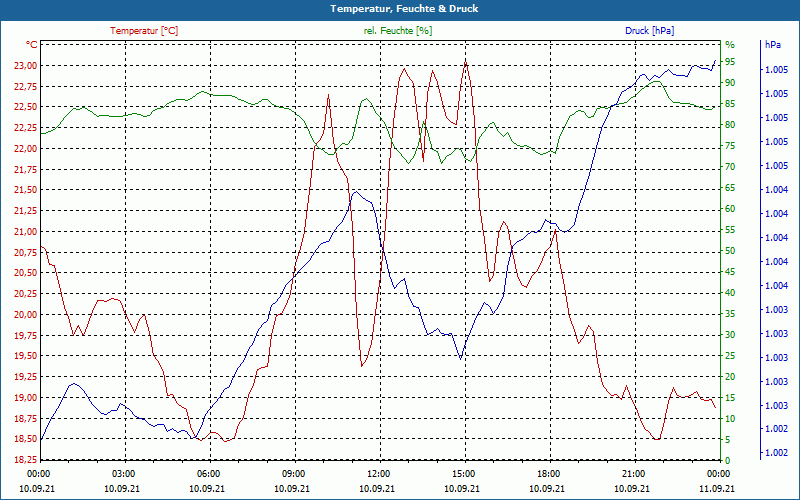The width and height of the screenshot is (800, 500).
Task: Select the red "Temperatur [°C]" legend label
Action: (x=144, y=31)
